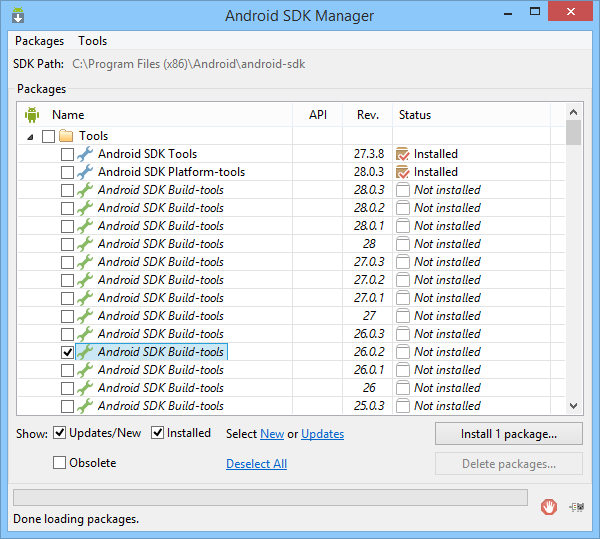Click the not-installed status icon for rev 26.0.2
600x539 pixels.
[403, 352]
